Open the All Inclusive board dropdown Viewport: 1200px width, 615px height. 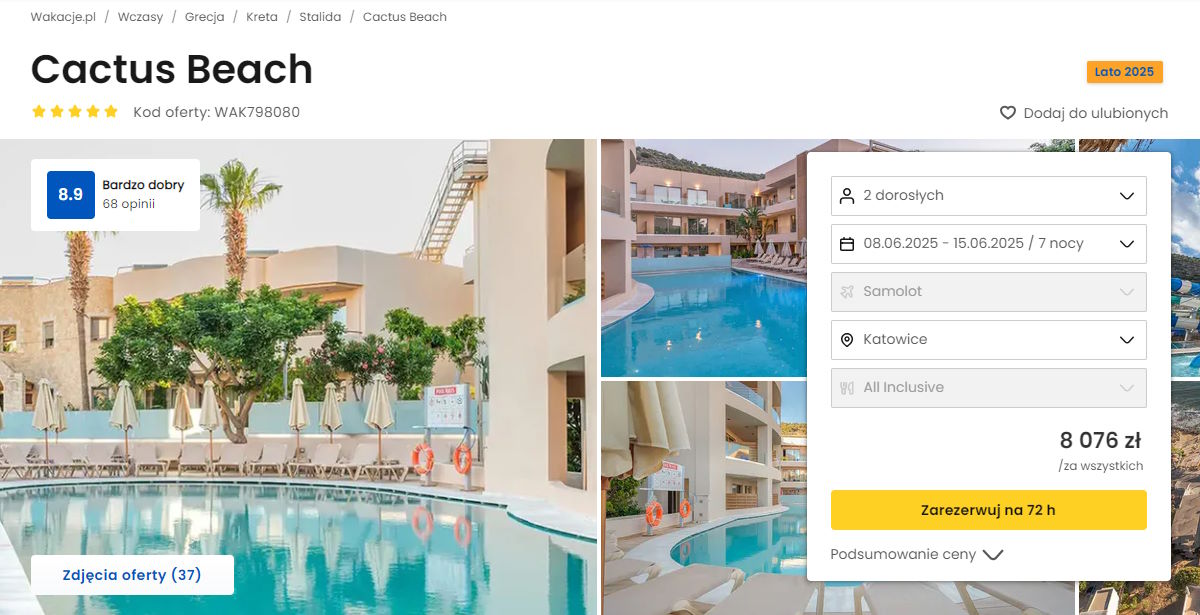(989, 388)
